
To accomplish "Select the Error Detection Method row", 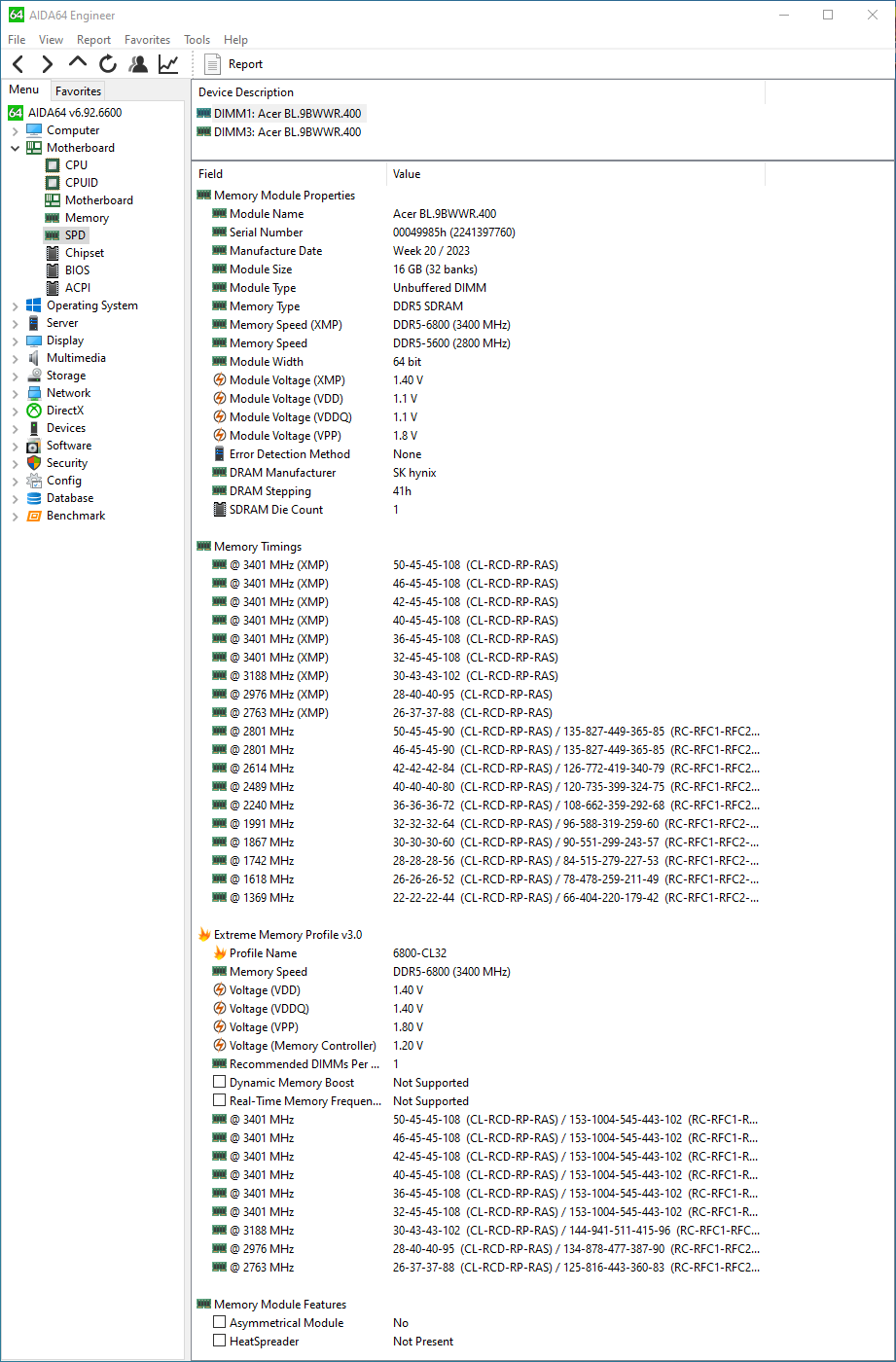I will pos(477,454).
